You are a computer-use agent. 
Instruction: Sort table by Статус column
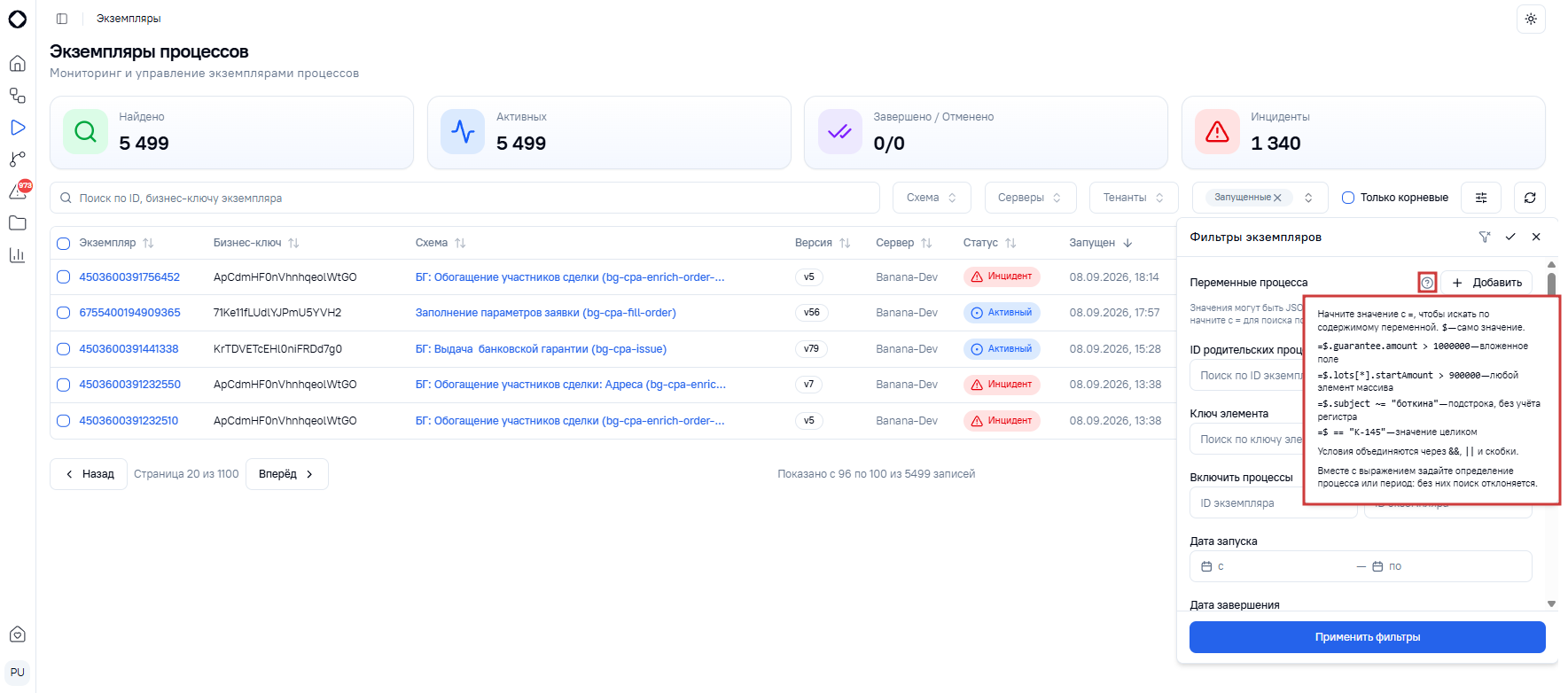990,243
